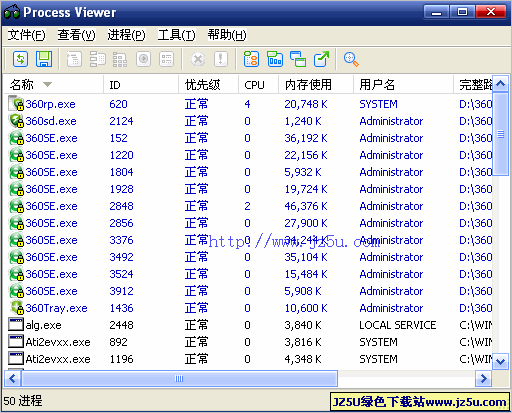
Task: Click the horizontal scrollbar right arrow
Action: point(483,378)
